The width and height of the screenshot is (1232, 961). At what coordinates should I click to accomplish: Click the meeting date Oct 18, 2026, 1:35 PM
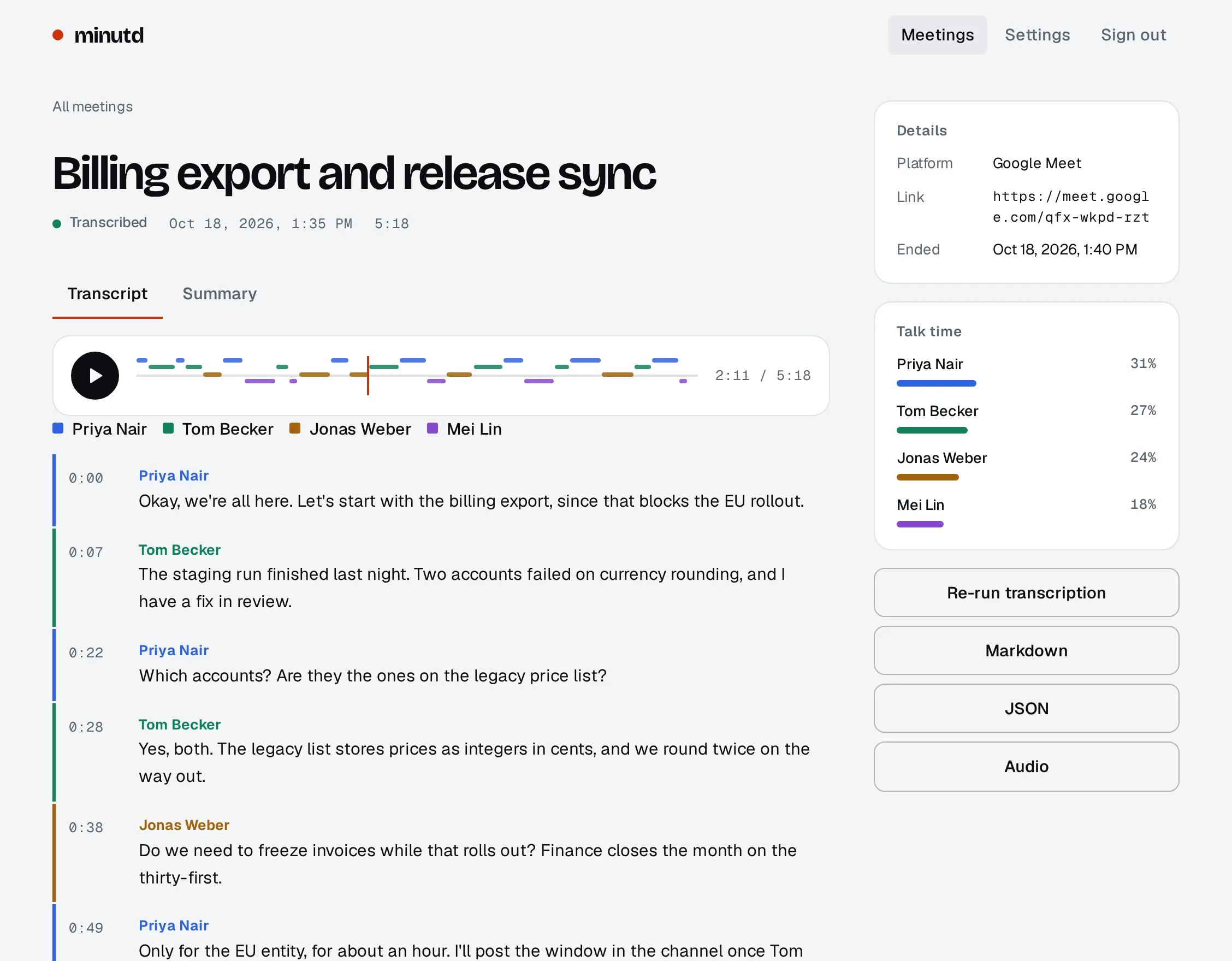[x=260, y=224]
